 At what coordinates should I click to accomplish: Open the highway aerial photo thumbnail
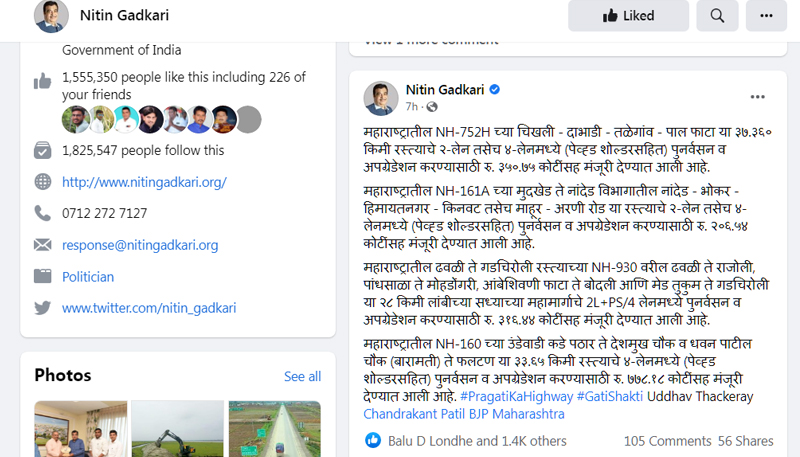click(274, 429)
